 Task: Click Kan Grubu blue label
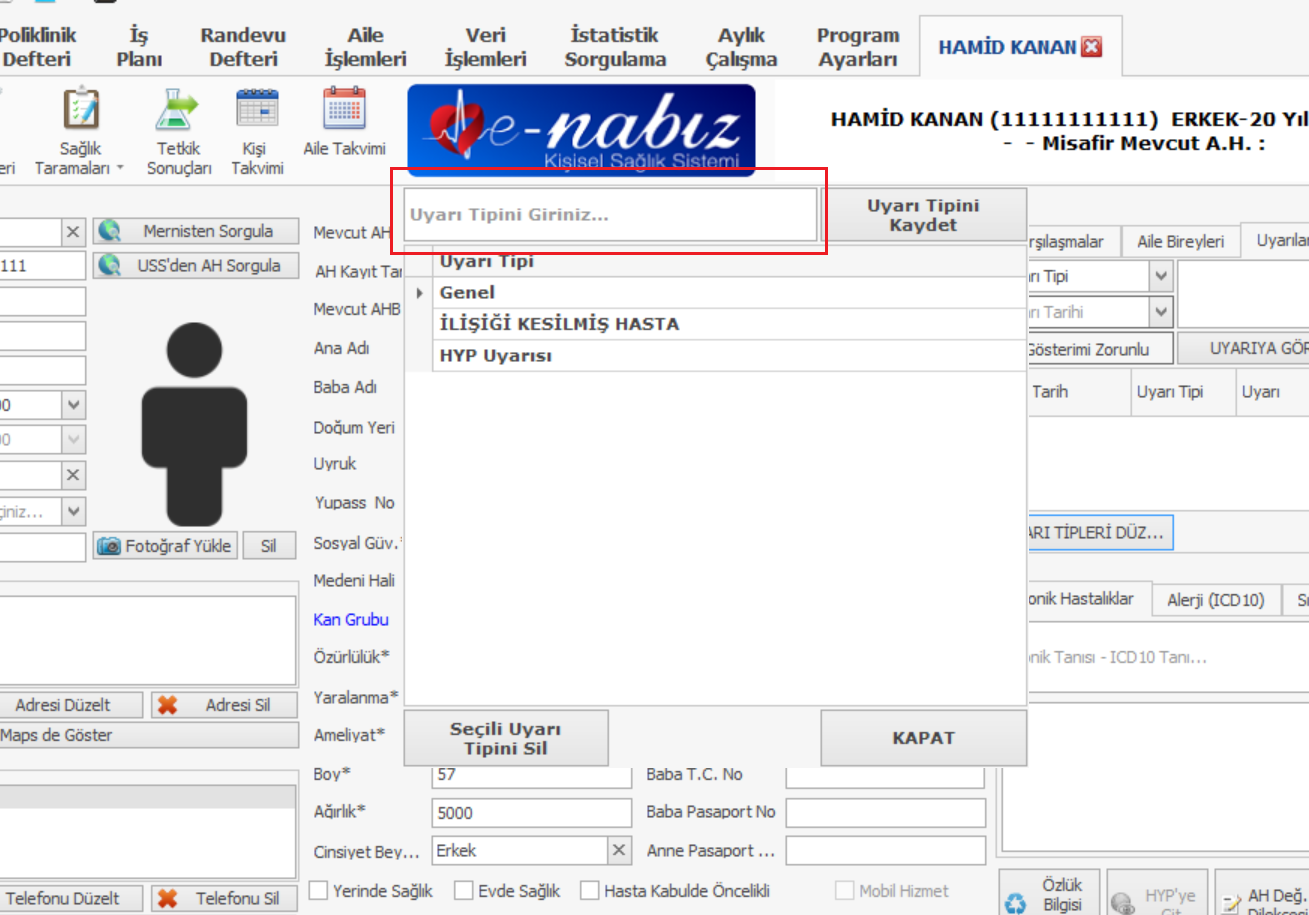(351, 620)
